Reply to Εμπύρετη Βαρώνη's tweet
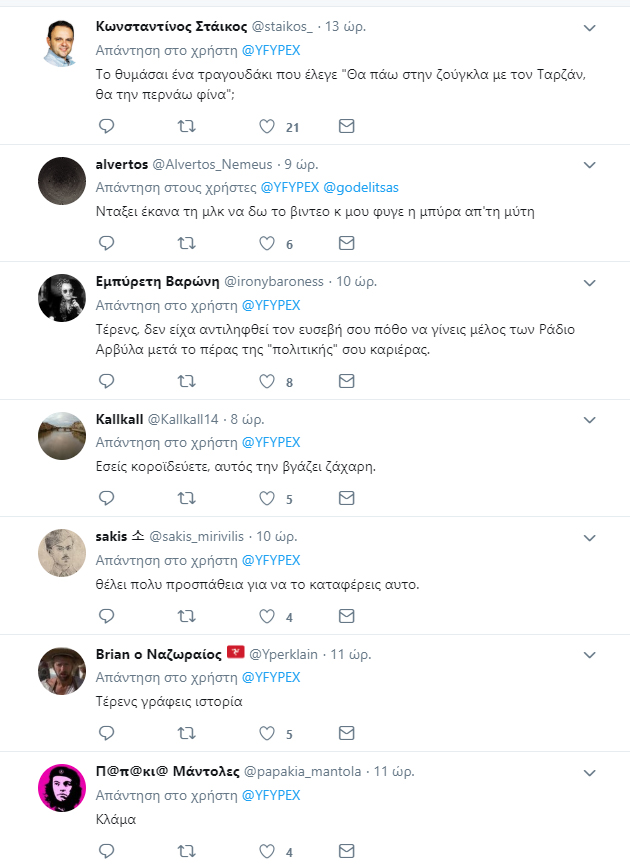Viewport: 630px width, 865px height. pyautogui.click(x=107, y=380)
